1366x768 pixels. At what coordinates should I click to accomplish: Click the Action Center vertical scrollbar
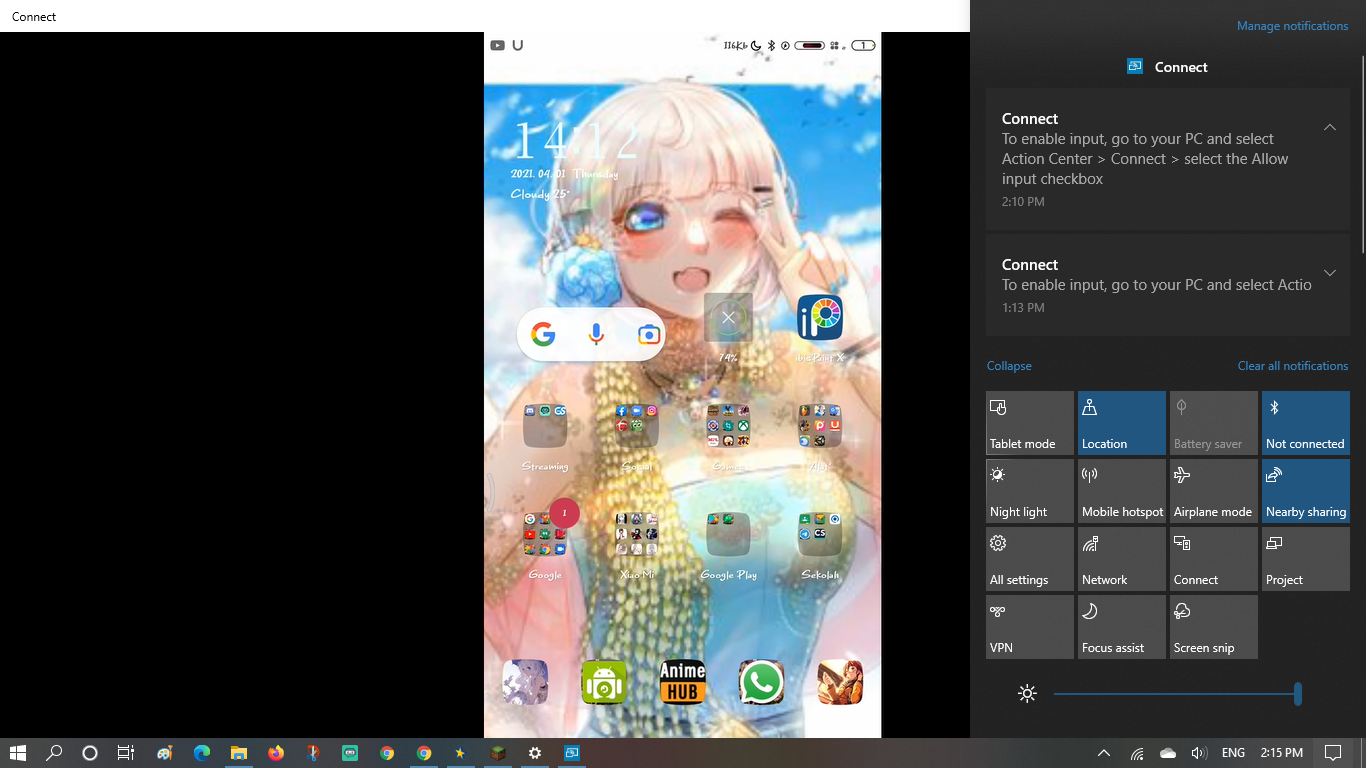point(1362,155)
